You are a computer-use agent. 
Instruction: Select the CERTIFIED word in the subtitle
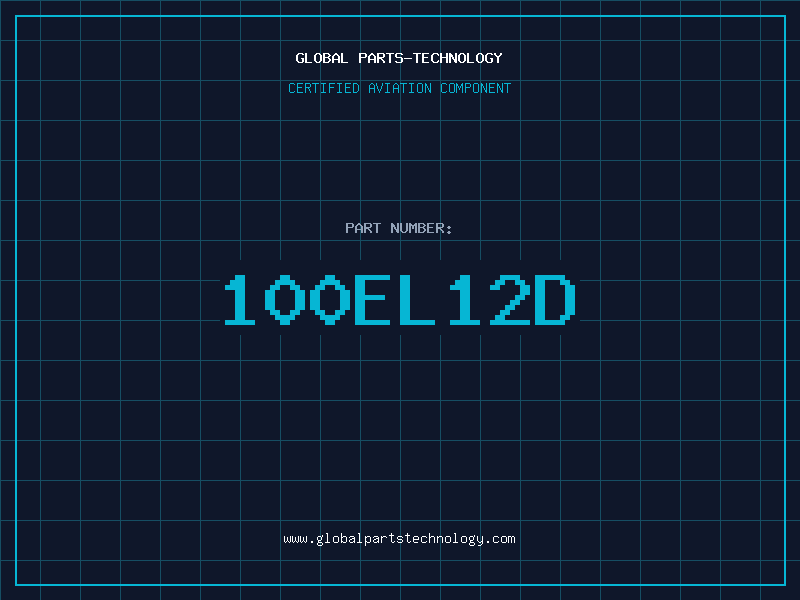pos(323,88)
